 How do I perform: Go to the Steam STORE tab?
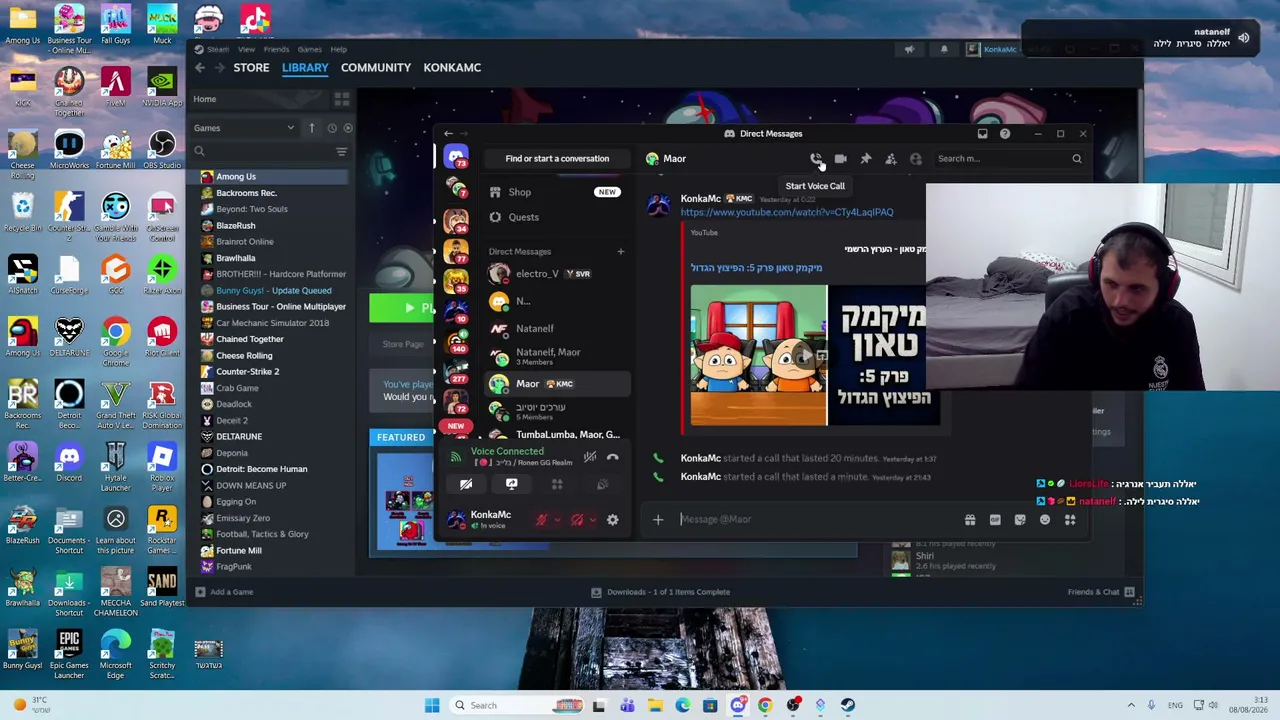pyautogui.click(x=251, y=68)
